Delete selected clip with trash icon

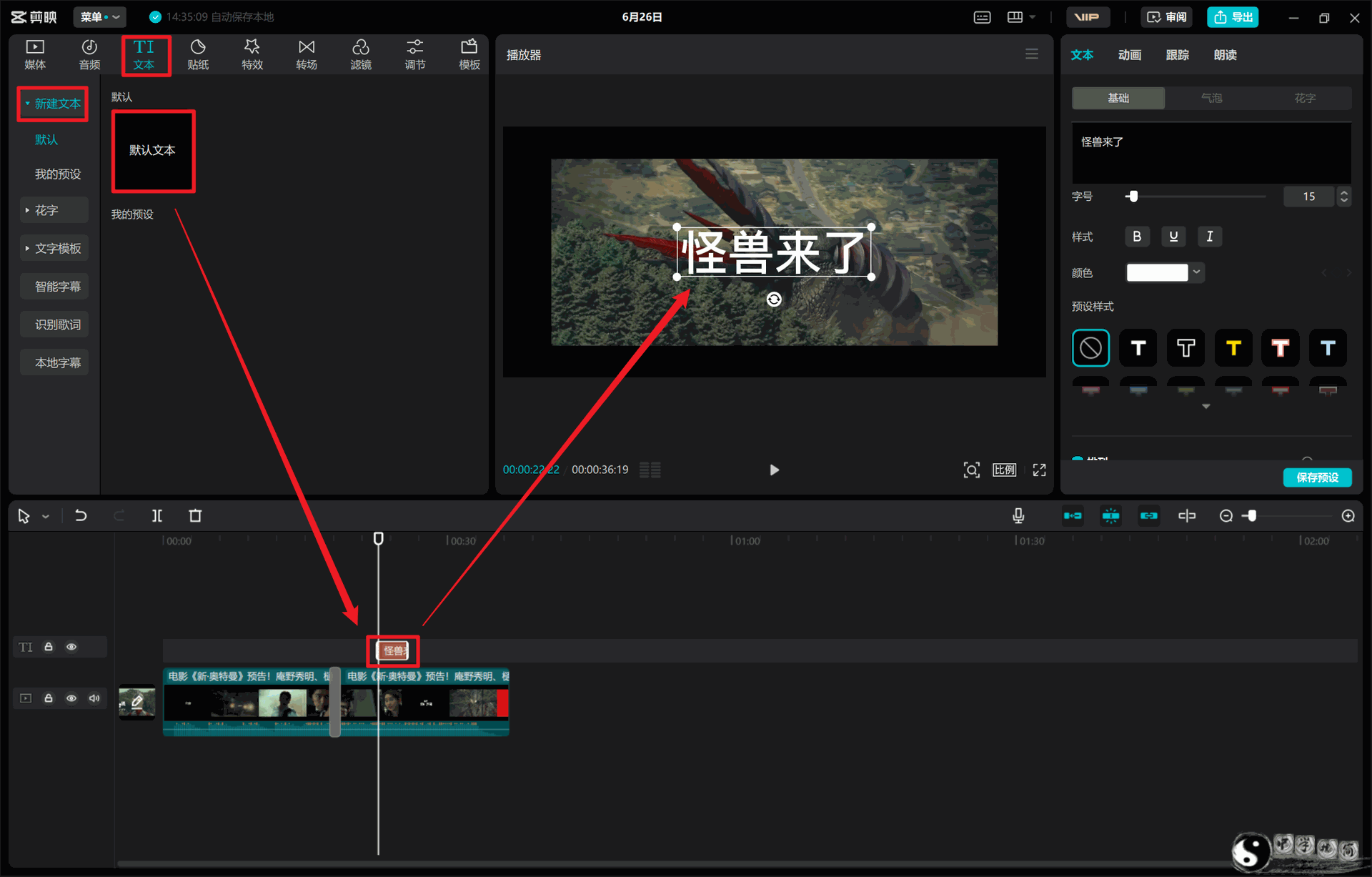coord(195,515)
